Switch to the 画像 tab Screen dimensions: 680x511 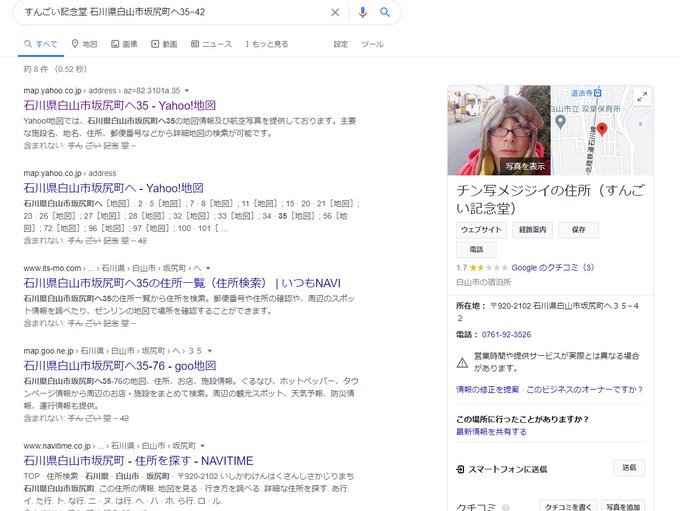coord(124,44)
